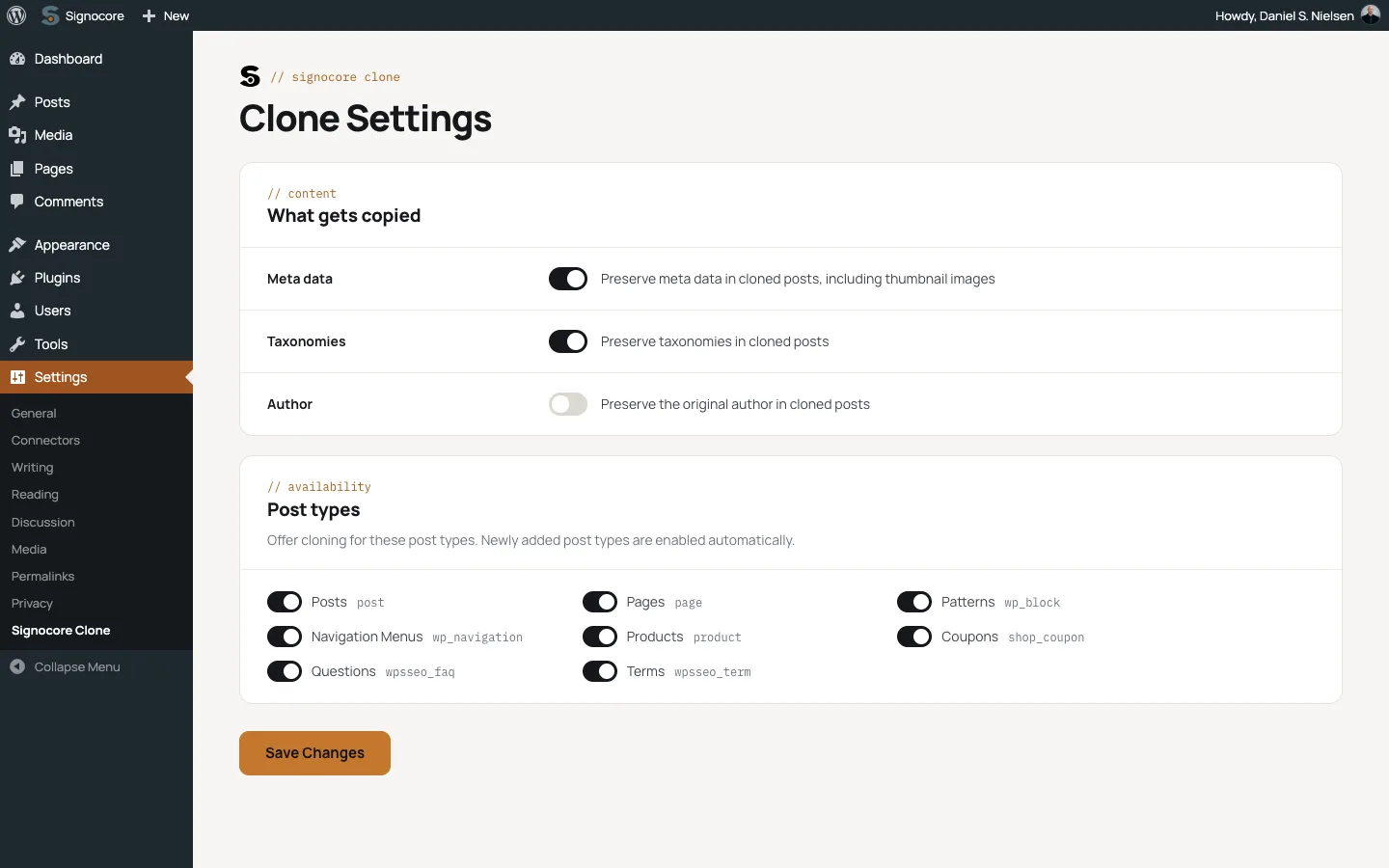Screen dimensions: 1389x868
Task: Click the 'Preserve the original author' description
Action: point(735,404)
